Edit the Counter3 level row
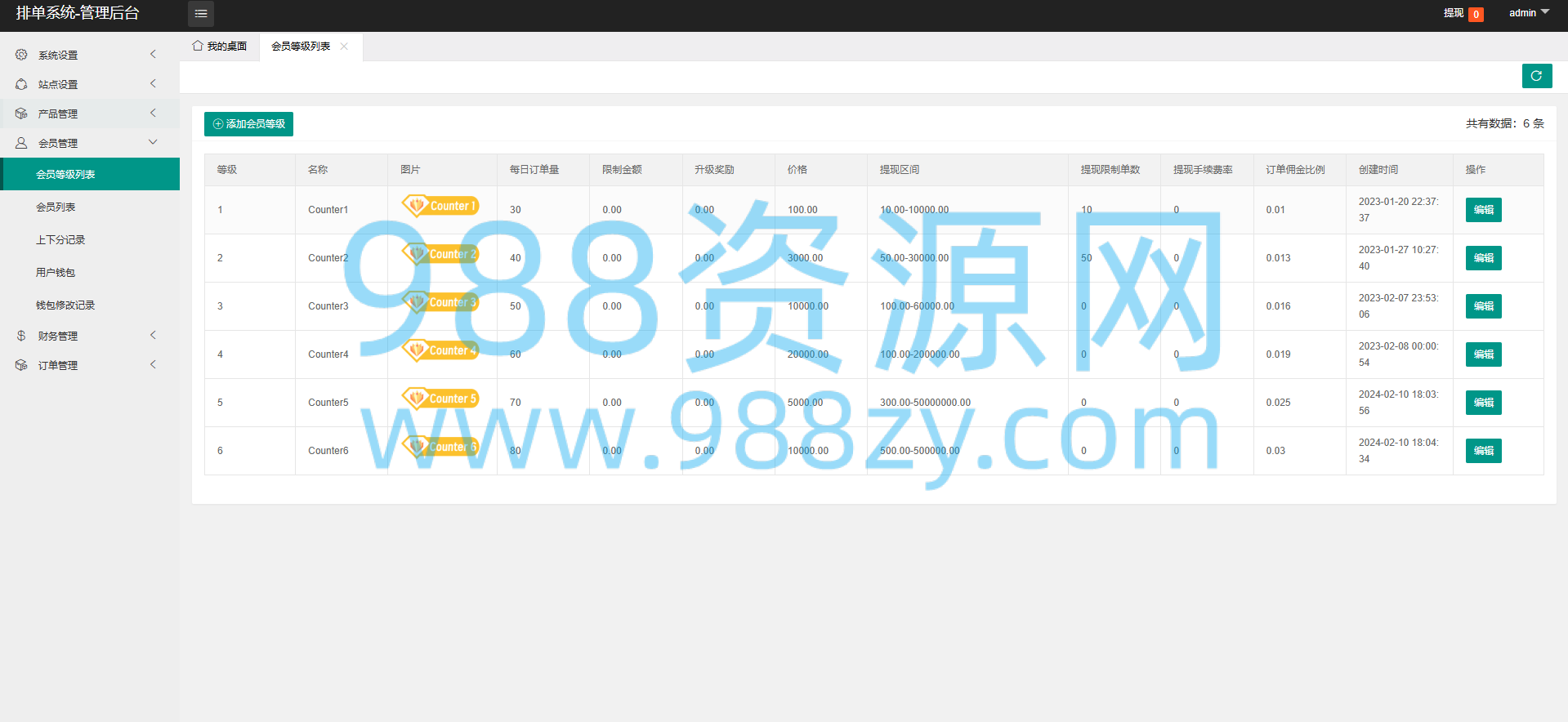1568x722 pixels. (x=1483, y=306)
